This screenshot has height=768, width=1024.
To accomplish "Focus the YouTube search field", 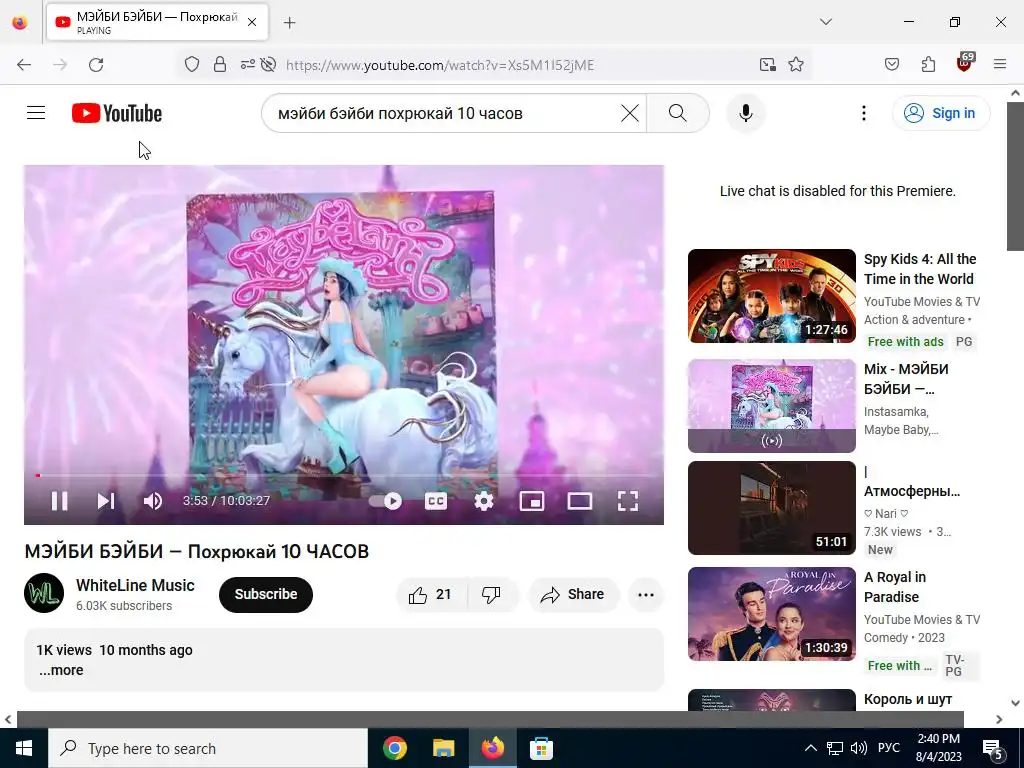I will tap(444, 113).
